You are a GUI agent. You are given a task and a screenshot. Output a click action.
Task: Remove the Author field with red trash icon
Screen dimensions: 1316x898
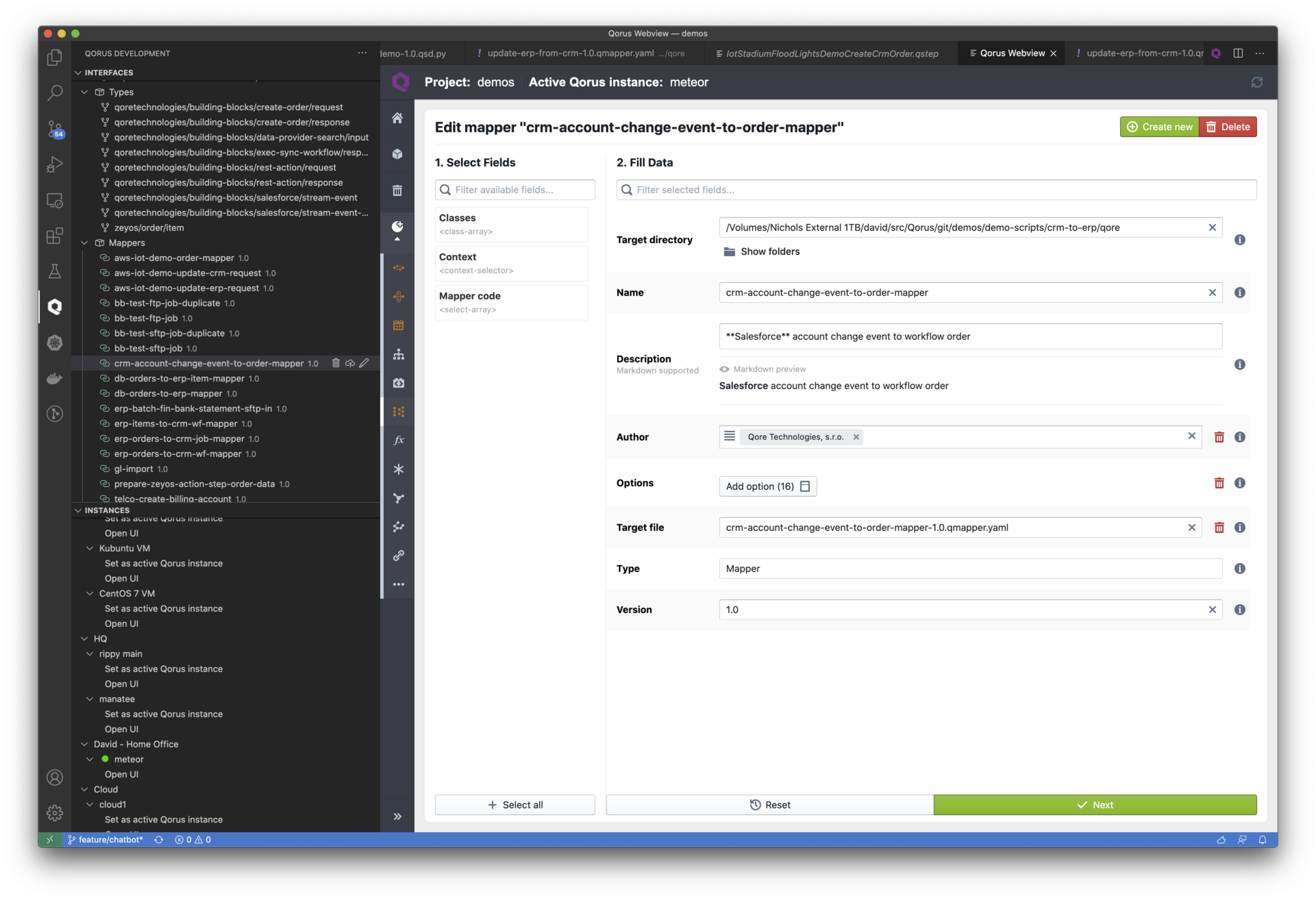tap(1219, 437)
